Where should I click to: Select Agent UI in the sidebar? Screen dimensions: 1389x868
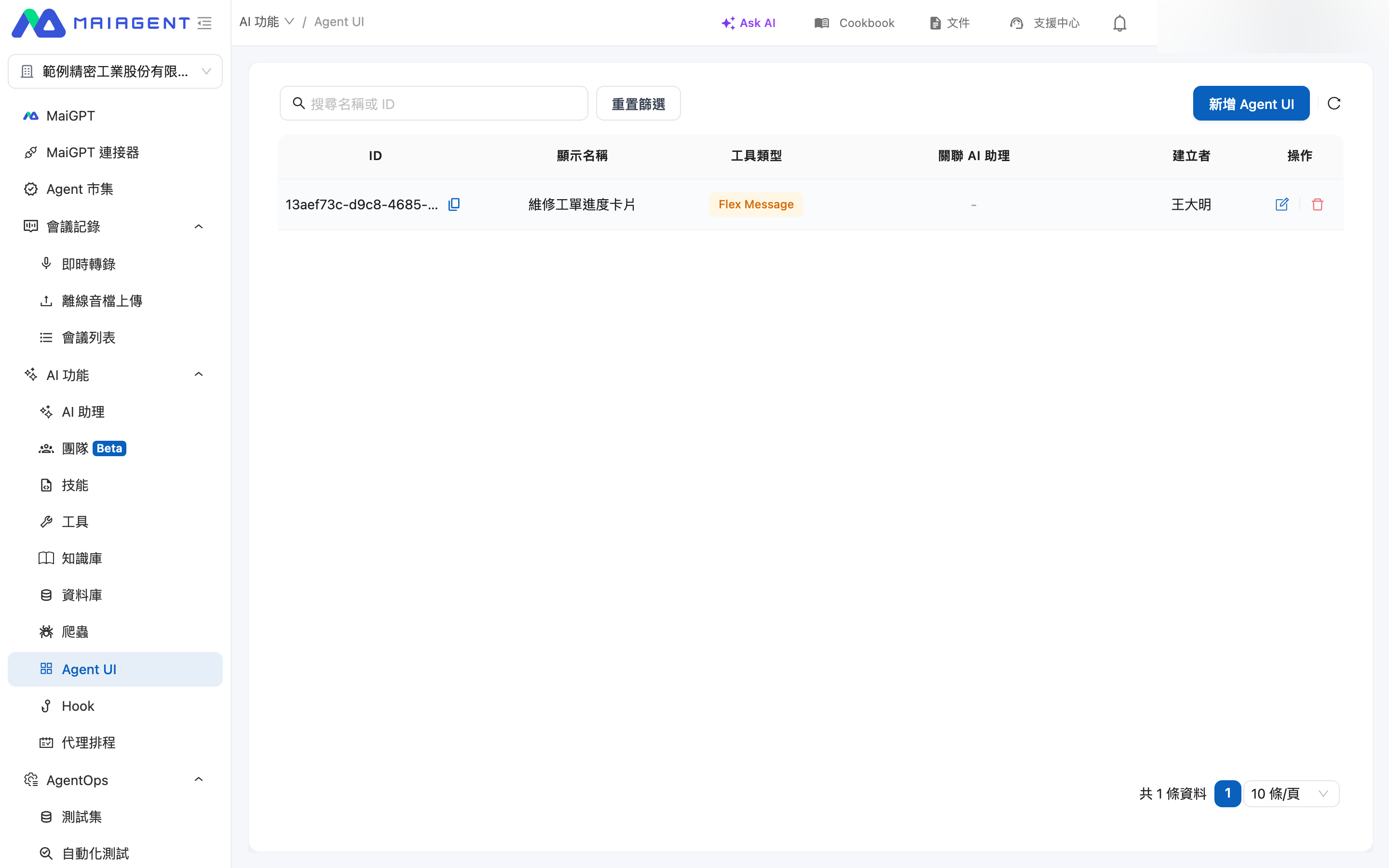[115, 669]
